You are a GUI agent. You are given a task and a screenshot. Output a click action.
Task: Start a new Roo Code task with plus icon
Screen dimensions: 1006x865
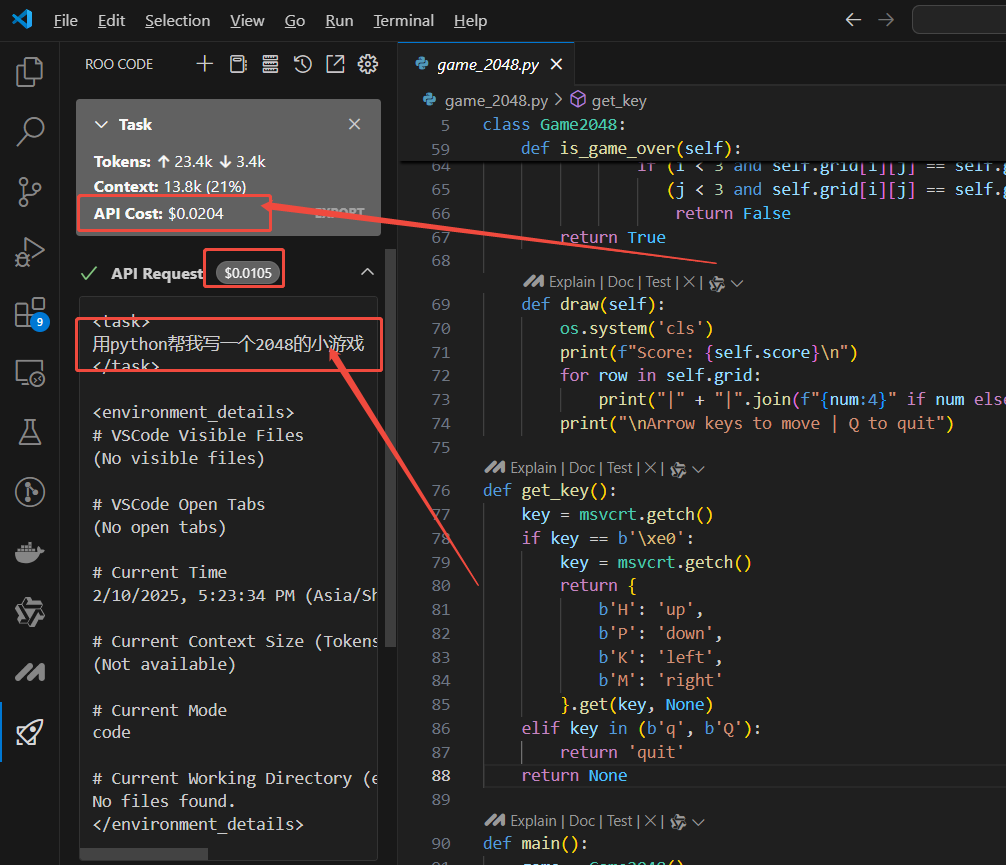(204, 64)
